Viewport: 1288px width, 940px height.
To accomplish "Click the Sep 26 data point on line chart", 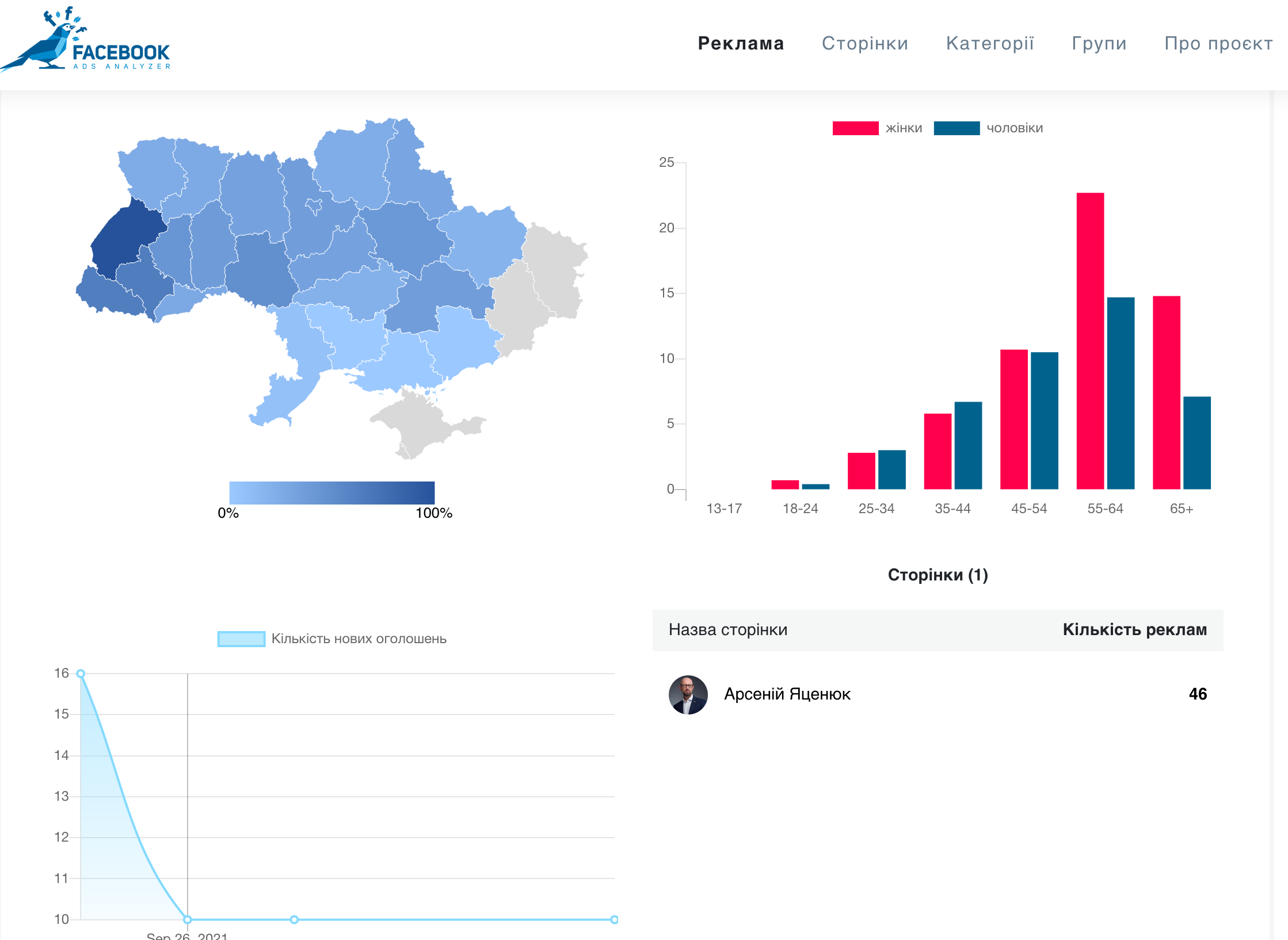I will (x=188, y=919).
